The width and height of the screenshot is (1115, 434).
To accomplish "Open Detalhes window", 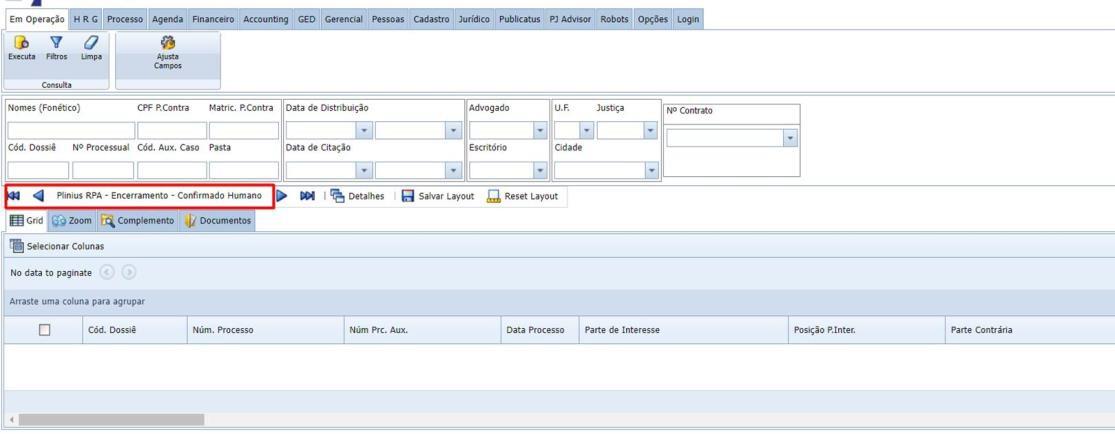I will click(x=358, y=196).
